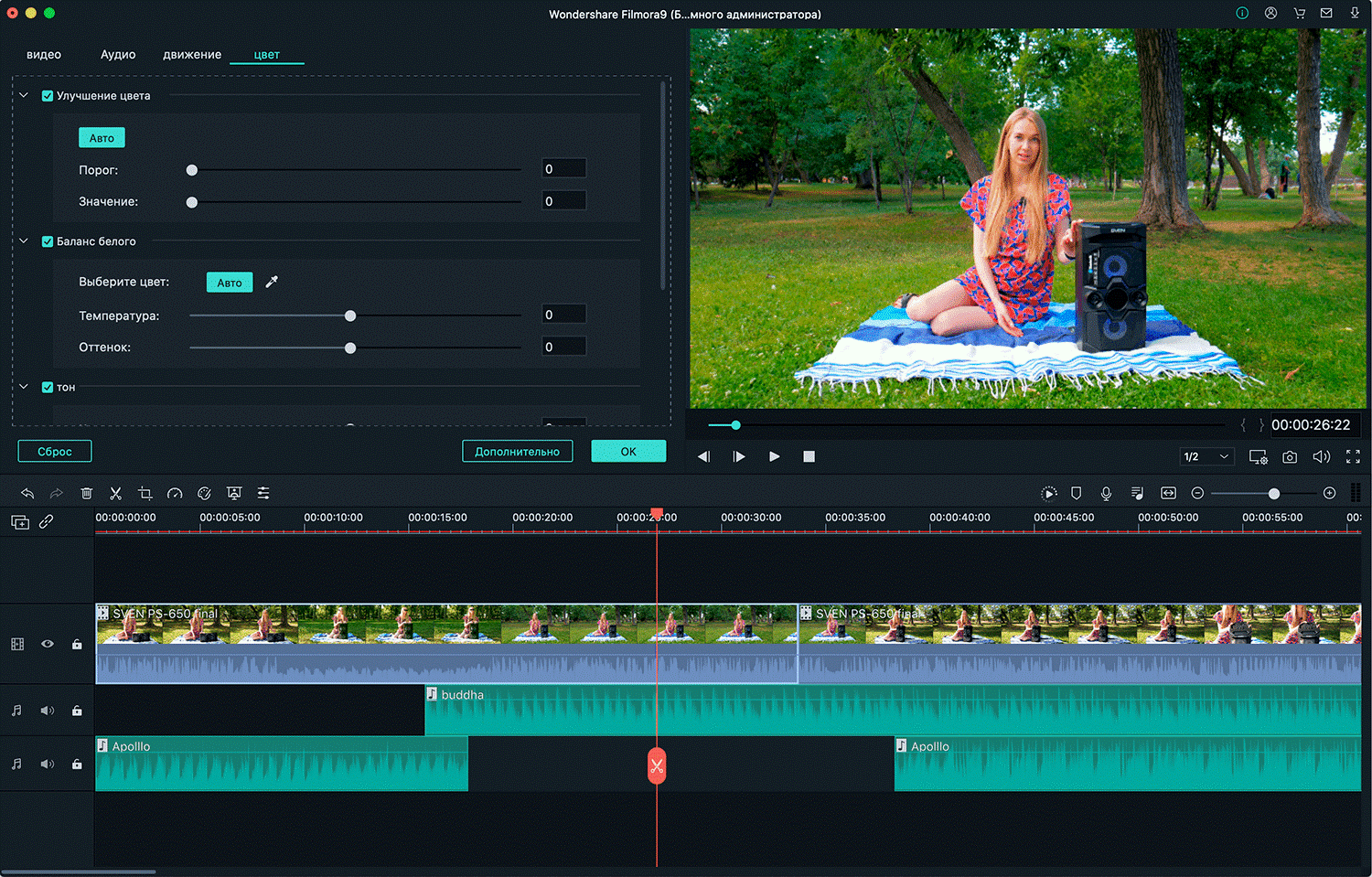Lock the buddha audio track
This screenshot has height=877, width=1372.
tap(77, 711)
